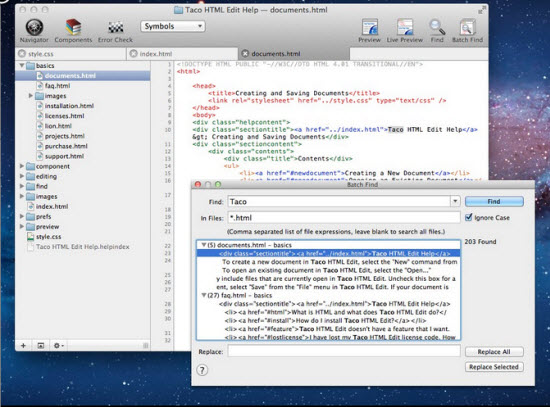The height and width of the screenshot is (407, 550).
Task: Click the add (+) button in sidebar footer
Action: point(23,346)
